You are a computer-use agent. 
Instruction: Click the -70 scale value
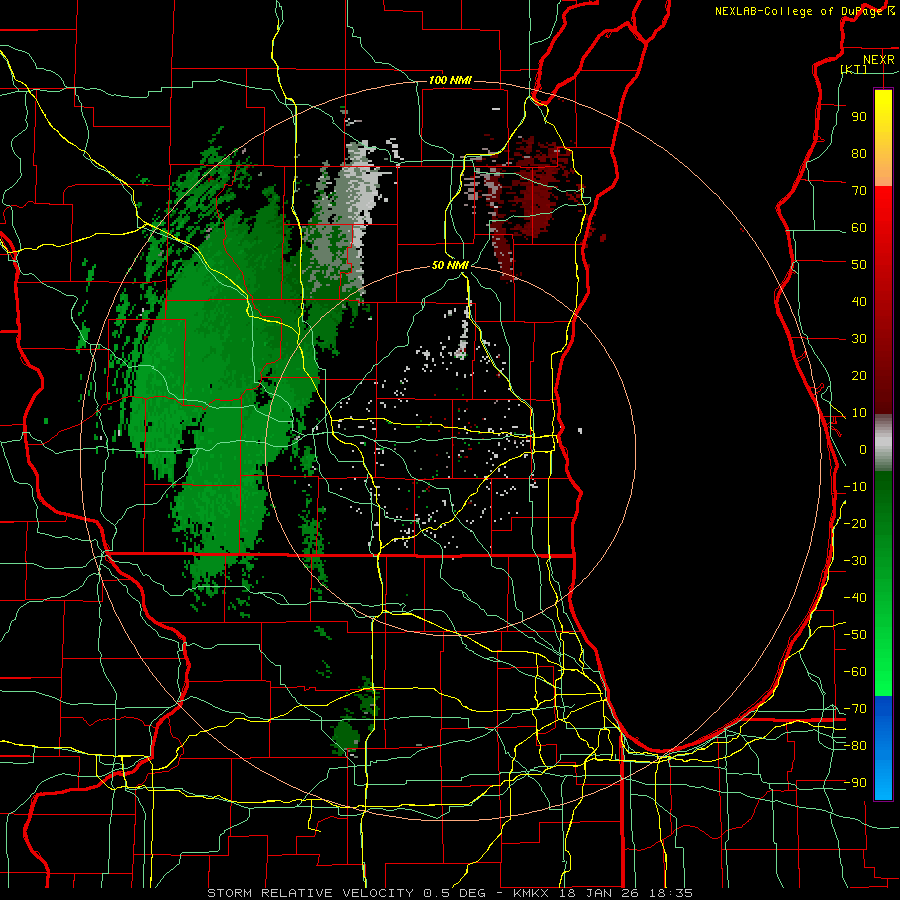coord(855,709)
